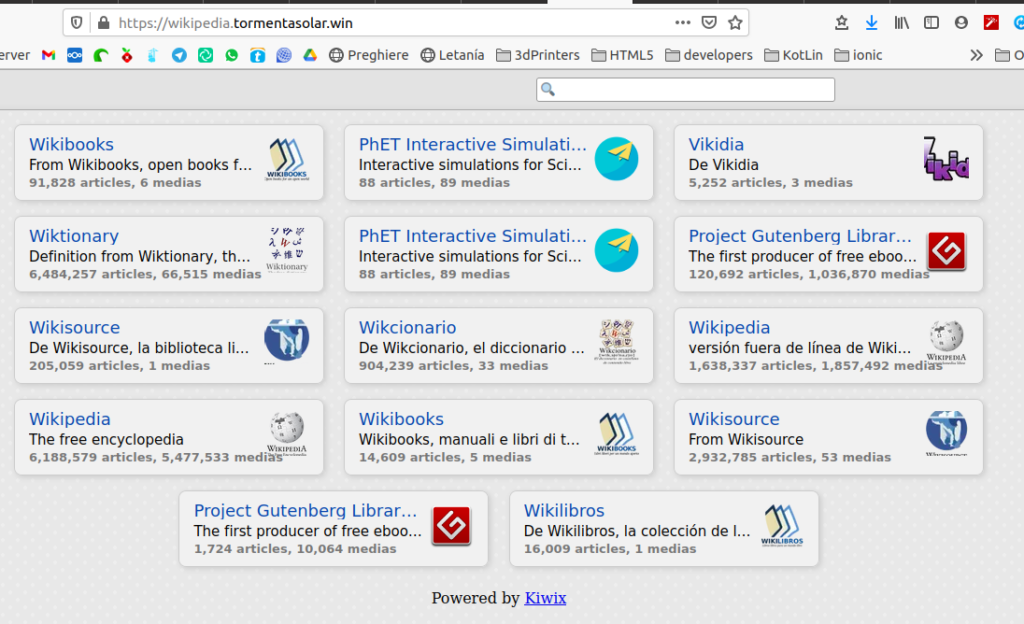Open the WhatsApp bookmark icon

[231, 55]
